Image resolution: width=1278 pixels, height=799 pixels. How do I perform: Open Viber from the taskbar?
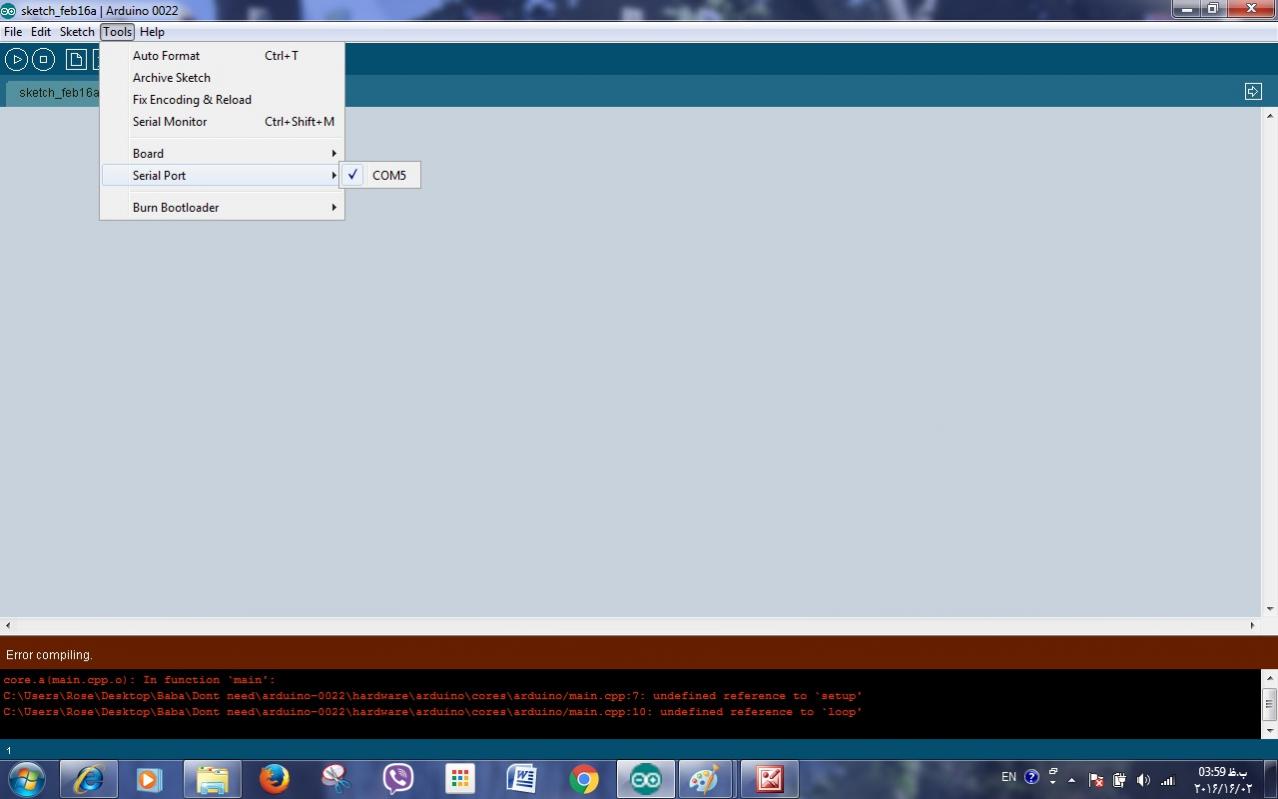[398, 779]
